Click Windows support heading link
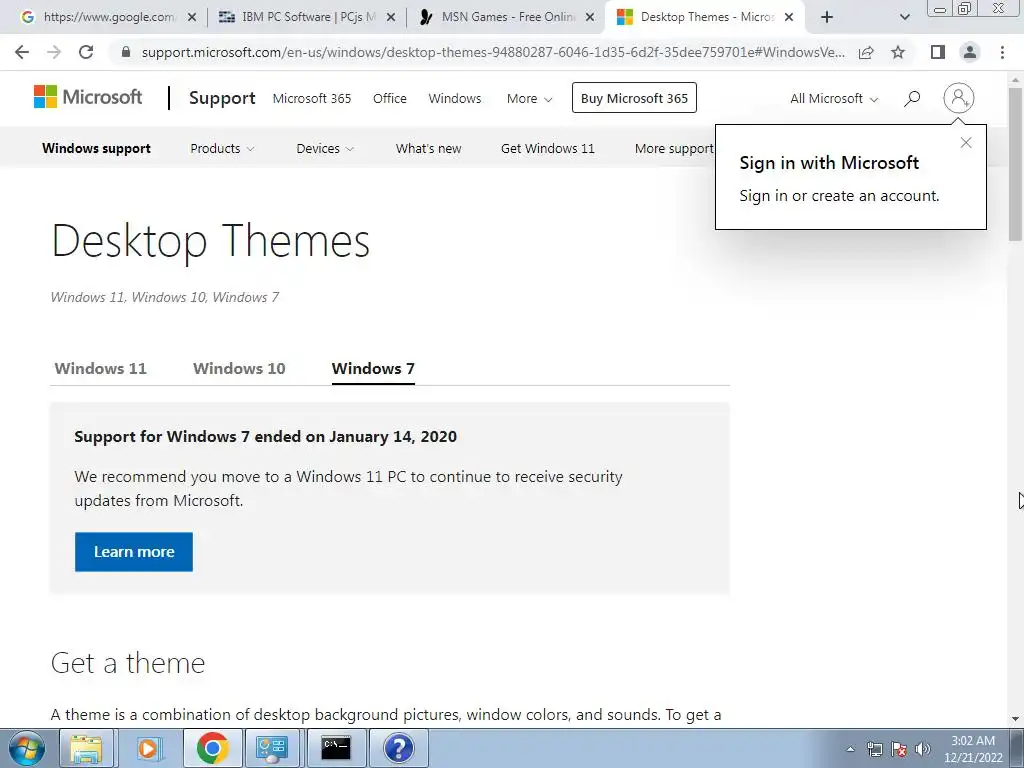Viewport: 1024px width, 768px height. (x=96, y=148)
